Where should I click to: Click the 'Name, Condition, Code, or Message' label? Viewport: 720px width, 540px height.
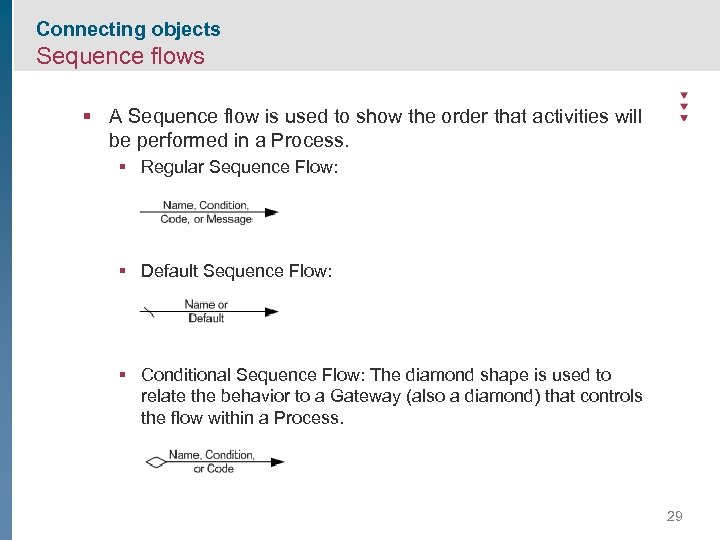[x=206, y=212]
